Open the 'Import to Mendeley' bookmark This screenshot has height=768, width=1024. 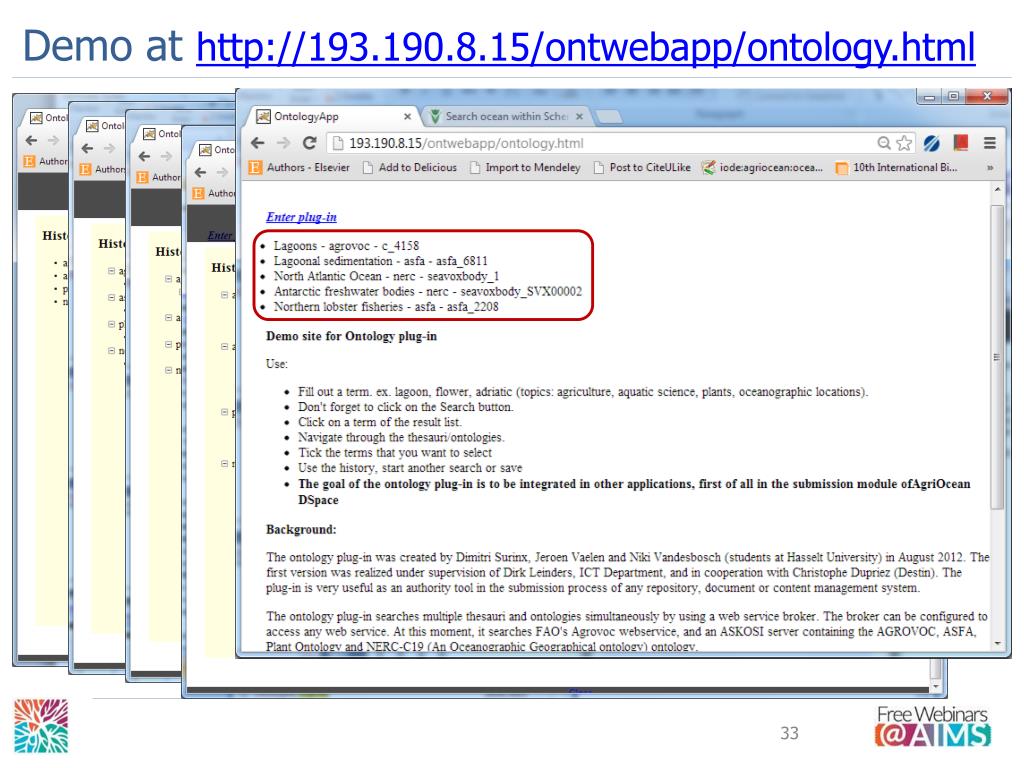click(525, 168)
